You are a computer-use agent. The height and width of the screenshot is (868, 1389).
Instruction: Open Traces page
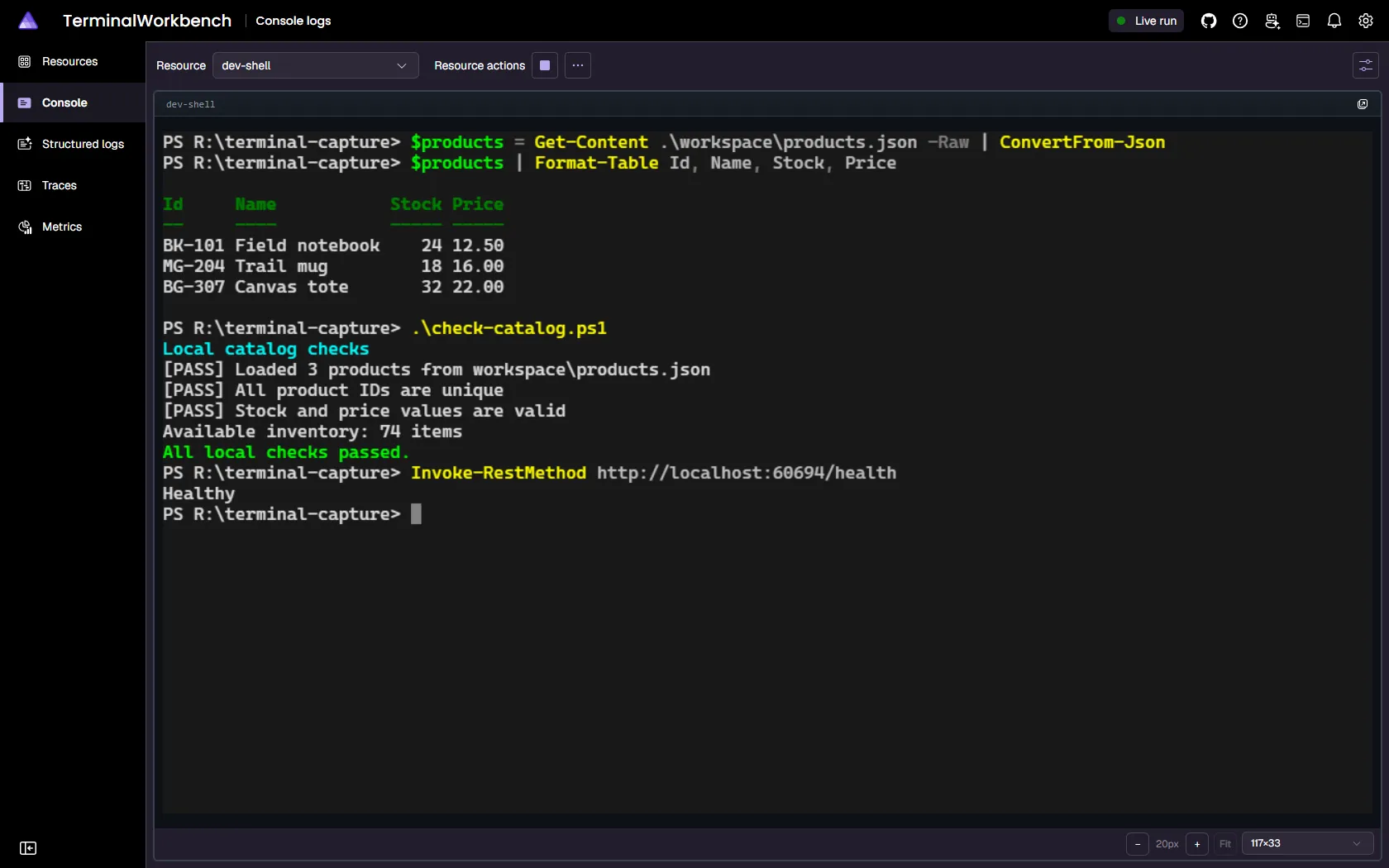(73, 186)
